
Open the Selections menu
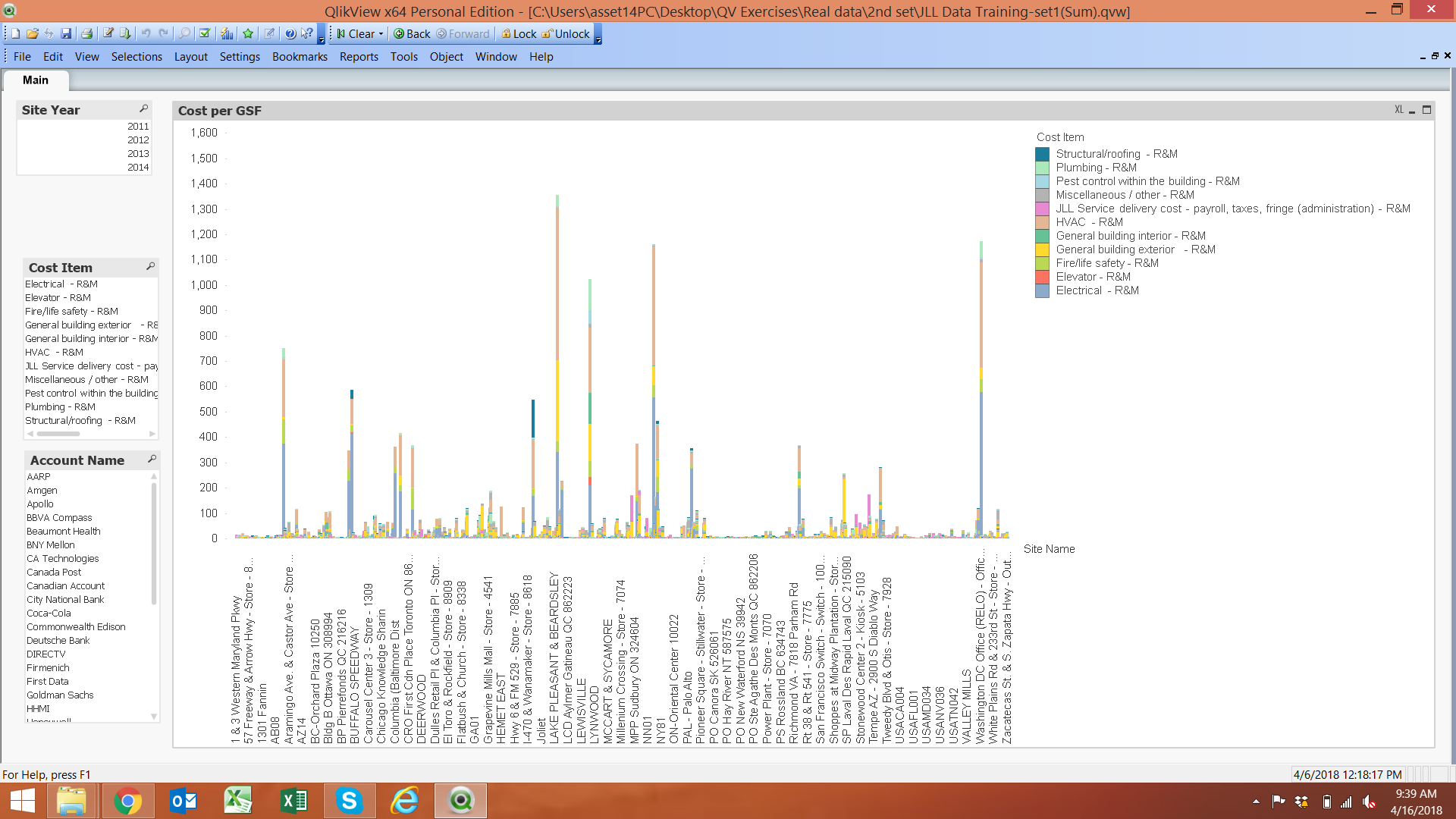(x=136, y=57)
